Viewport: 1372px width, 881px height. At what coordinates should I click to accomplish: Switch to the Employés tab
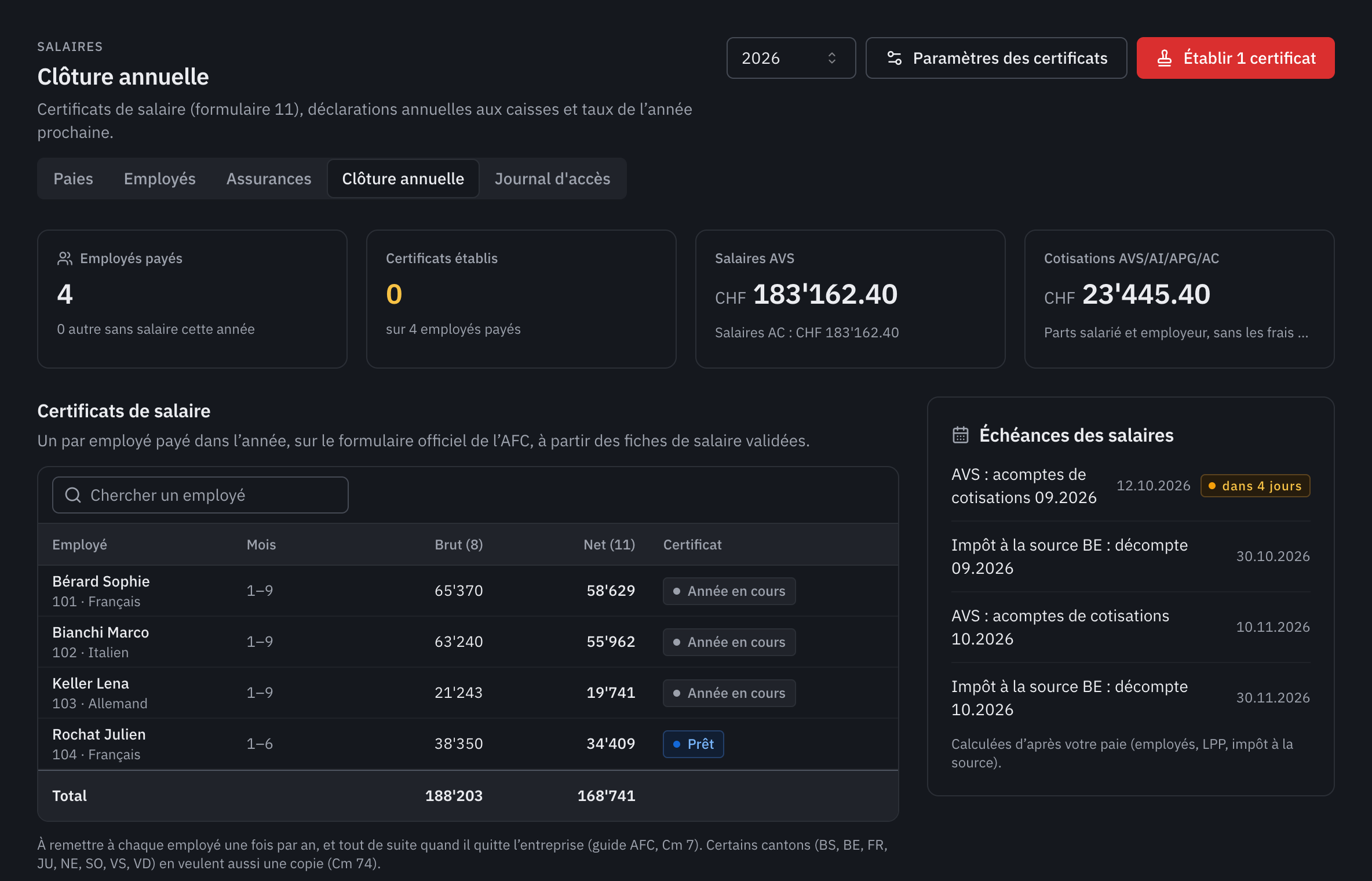click(159, 179)
